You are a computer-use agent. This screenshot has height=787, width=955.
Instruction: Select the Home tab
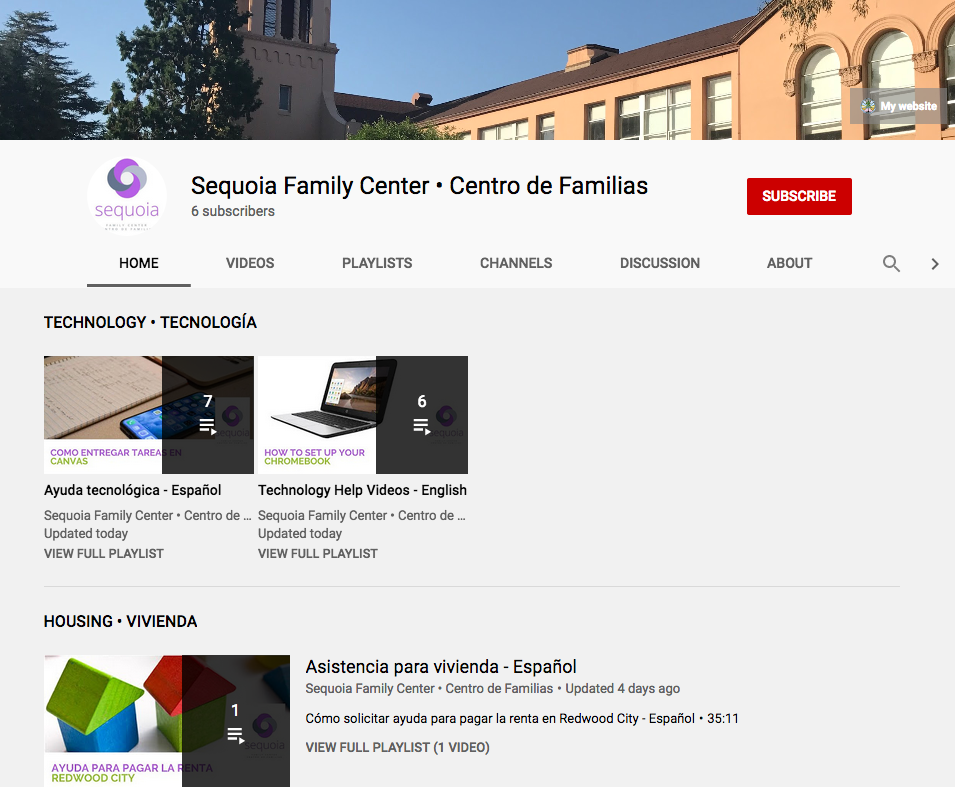pyautogui.click(x=139, y=263)
